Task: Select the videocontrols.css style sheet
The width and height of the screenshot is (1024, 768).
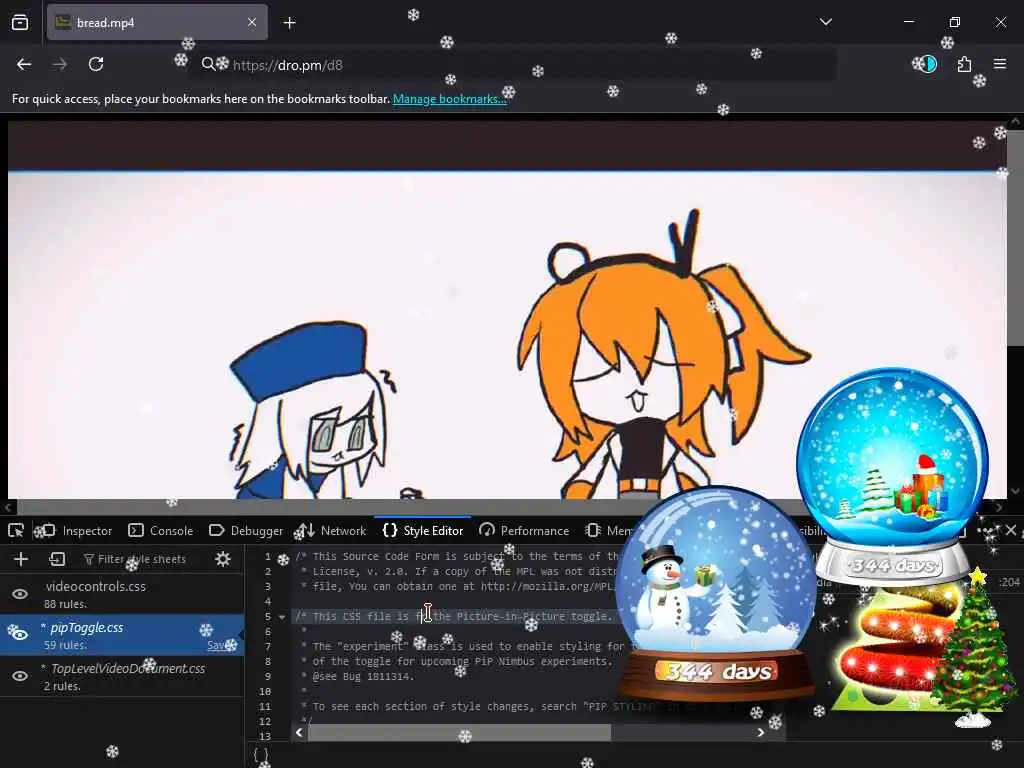Action: (x=122, y=594)
